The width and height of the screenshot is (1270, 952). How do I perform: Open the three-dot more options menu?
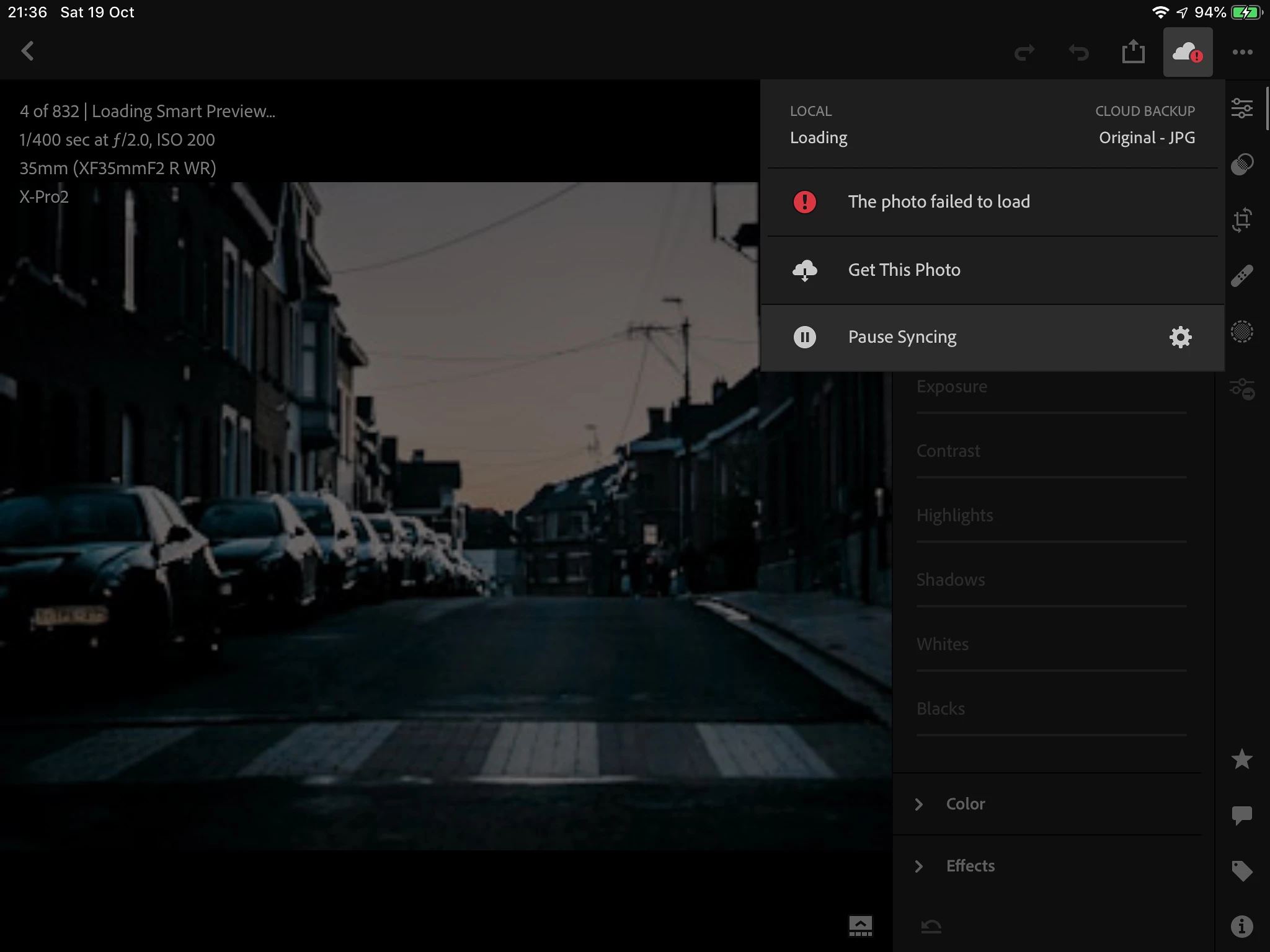tap(1242, 52)
